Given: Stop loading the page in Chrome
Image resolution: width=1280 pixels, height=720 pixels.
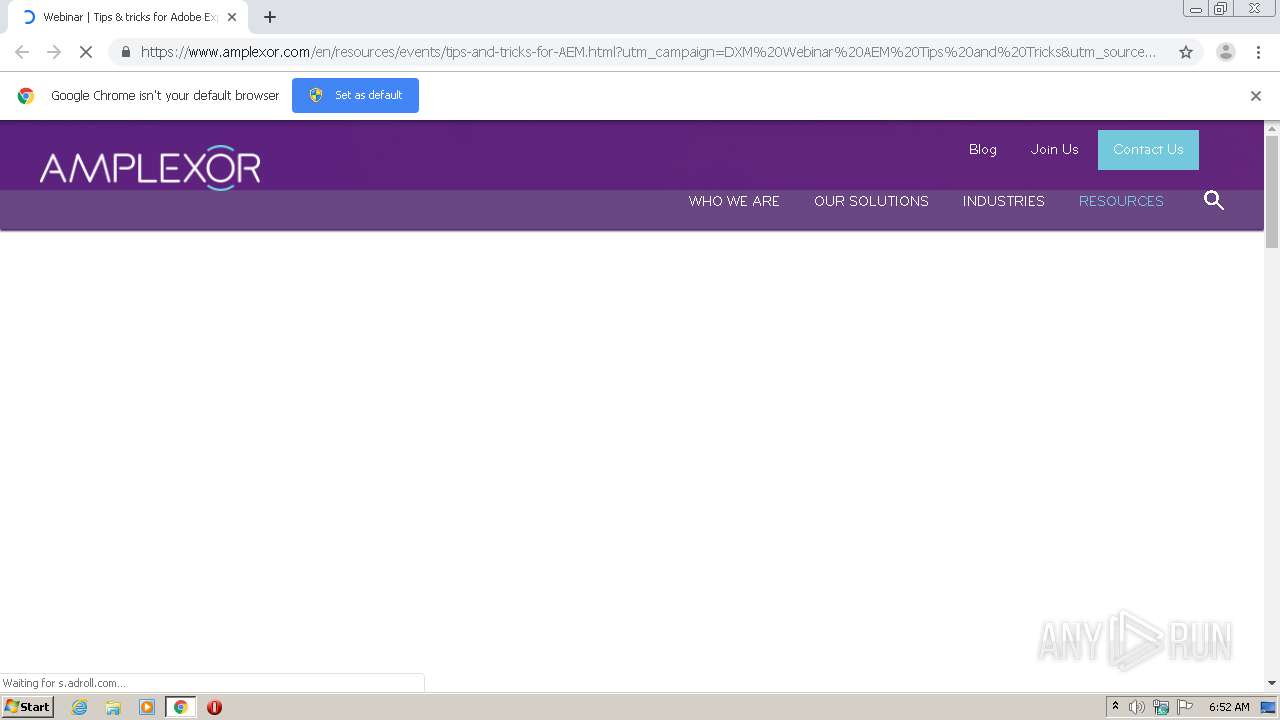Looking at the screenshot, I should point(86,52).
